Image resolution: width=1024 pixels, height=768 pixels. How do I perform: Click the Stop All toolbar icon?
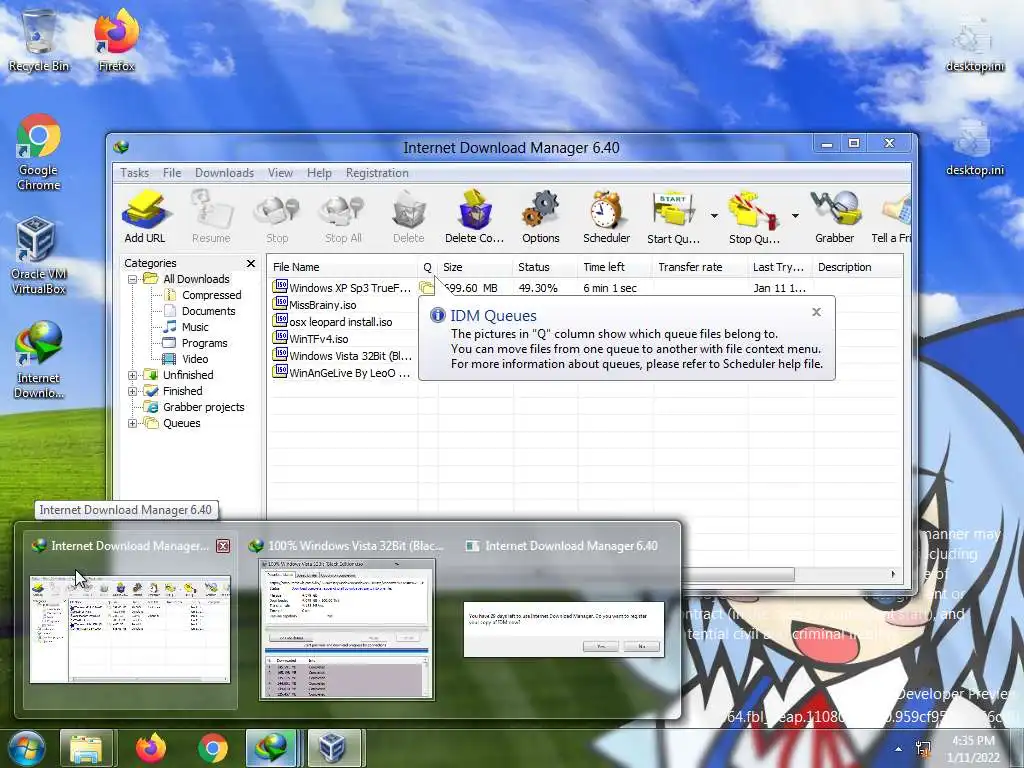(344, 217)
